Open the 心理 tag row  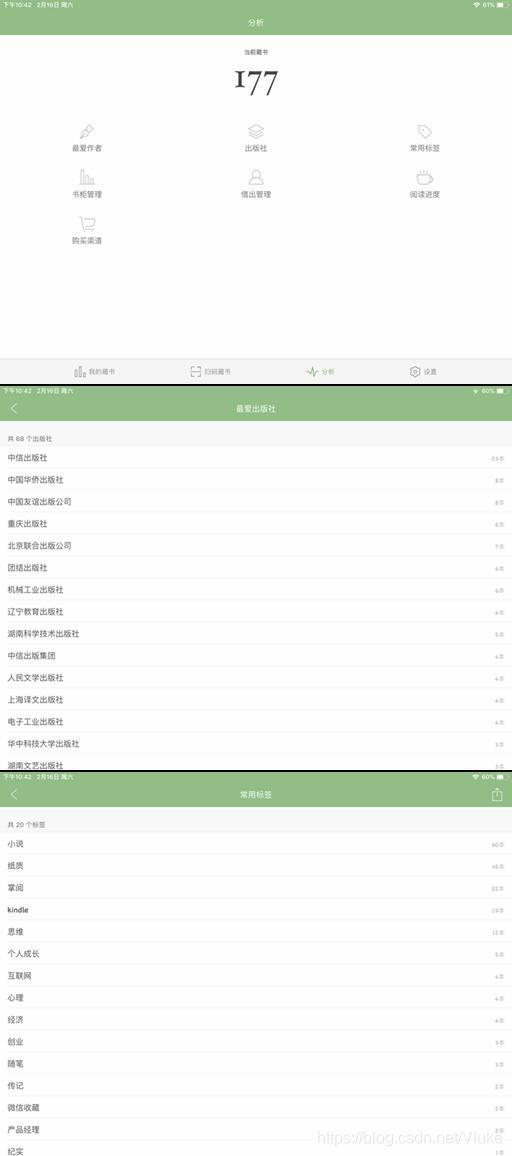(256, 998)
